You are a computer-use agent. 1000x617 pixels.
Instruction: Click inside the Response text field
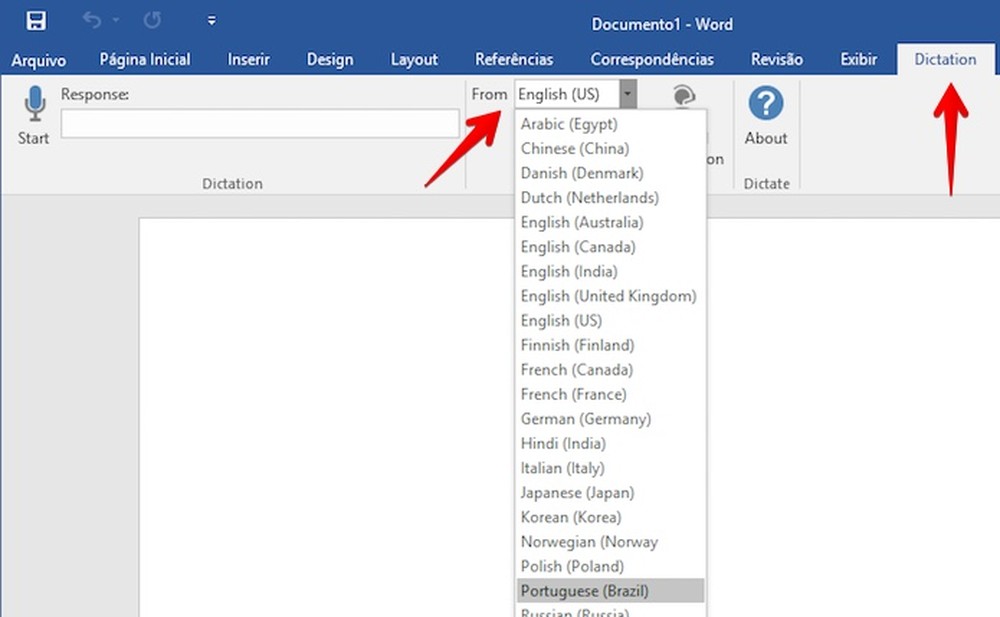click(x=259, y=124)
